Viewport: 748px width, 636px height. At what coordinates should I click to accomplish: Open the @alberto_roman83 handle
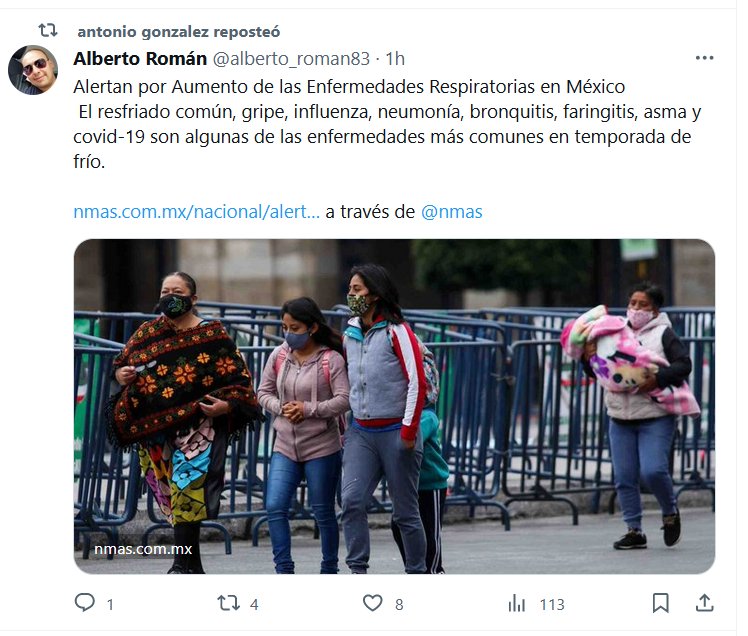pos(291,59)
